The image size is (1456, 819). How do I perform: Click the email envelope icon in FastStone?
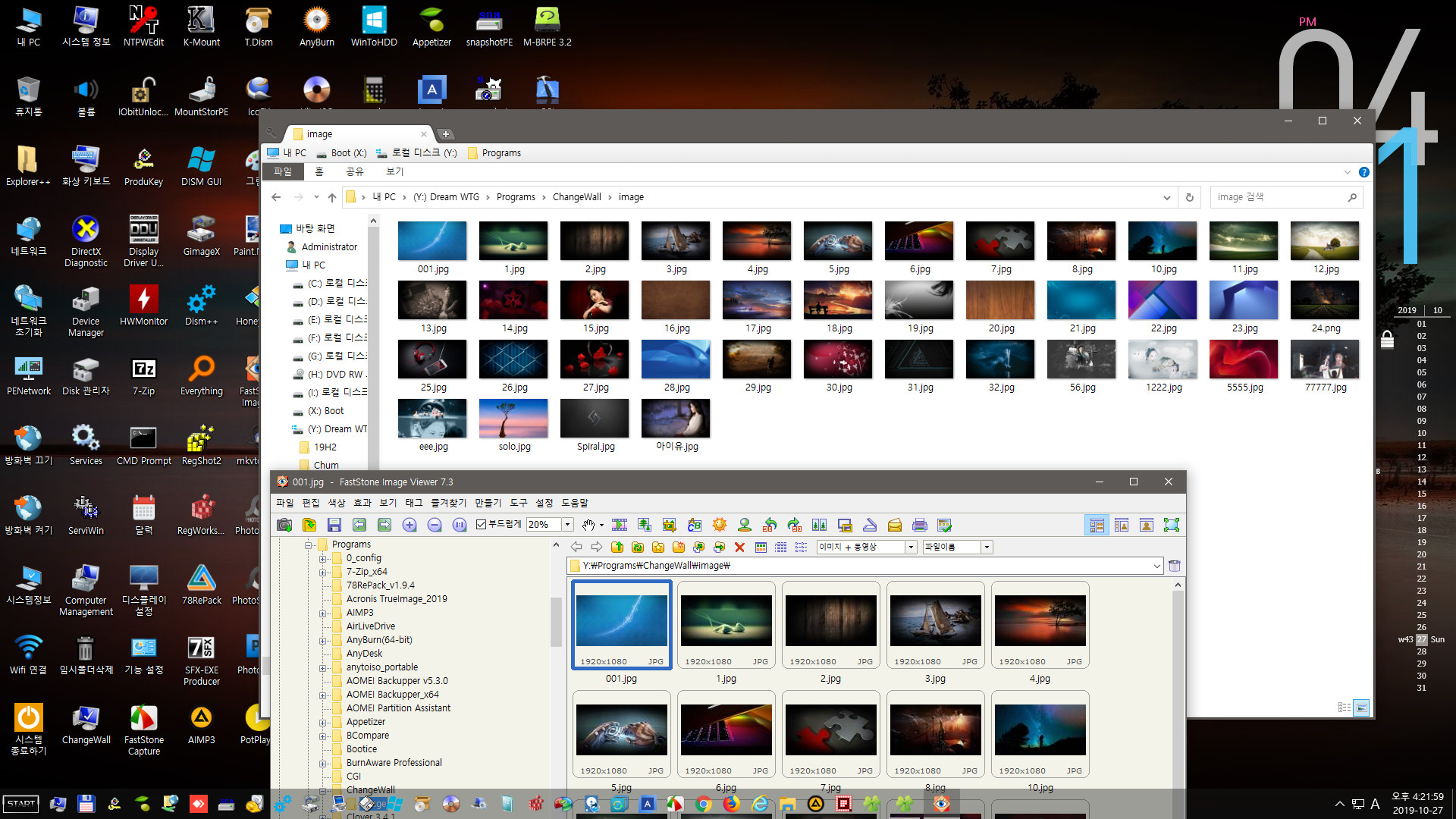point(895,525)
